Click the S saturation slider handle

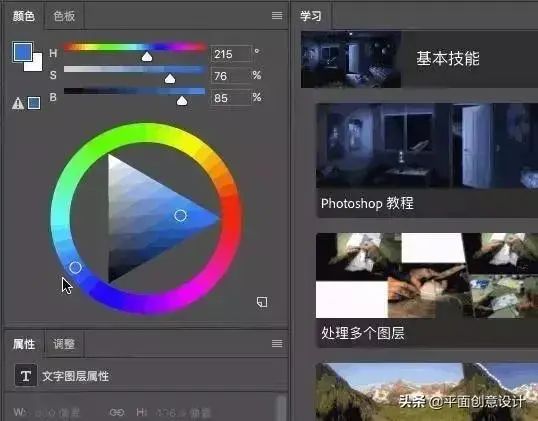(x=170, y=79)
